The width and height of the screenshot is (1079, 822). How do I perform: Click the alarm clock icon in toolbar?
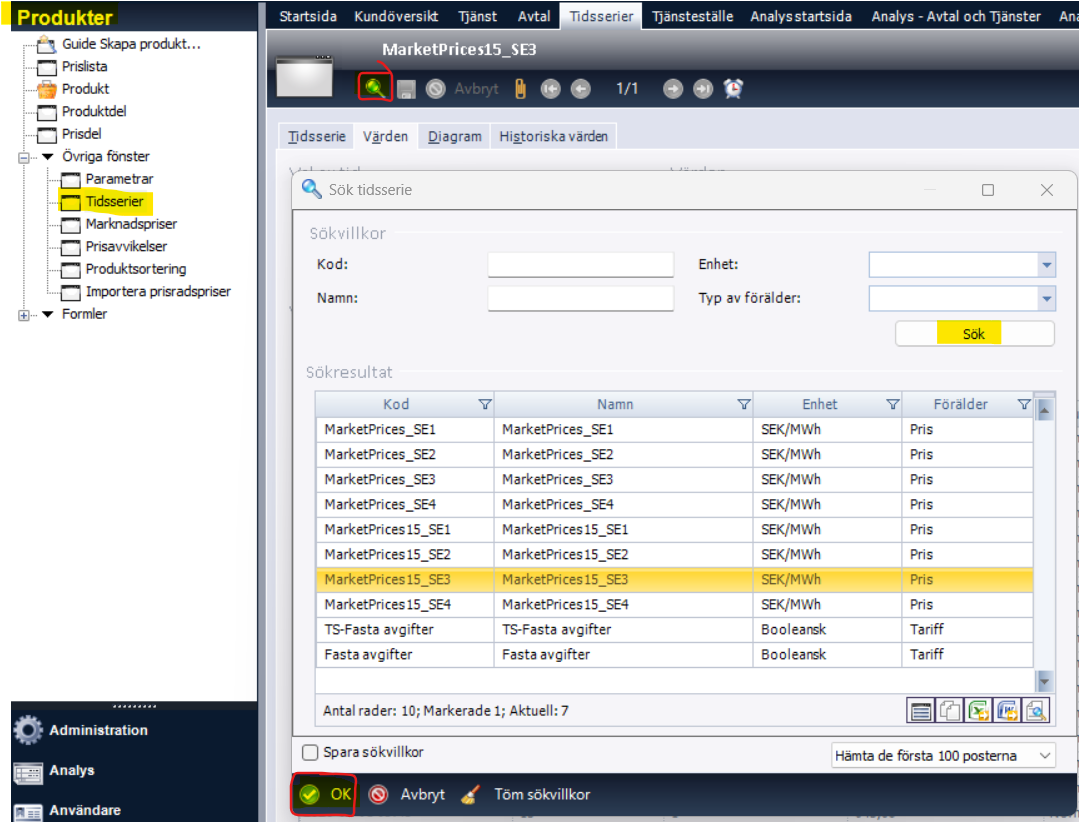734,89
